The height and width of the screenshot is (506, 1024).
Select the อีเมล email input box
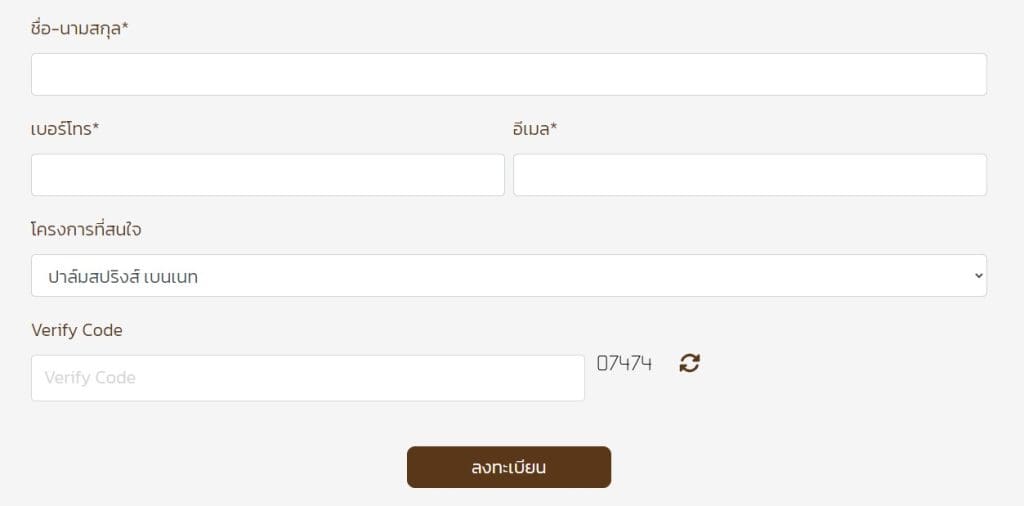pyautogui.click(x=749, y=175)
